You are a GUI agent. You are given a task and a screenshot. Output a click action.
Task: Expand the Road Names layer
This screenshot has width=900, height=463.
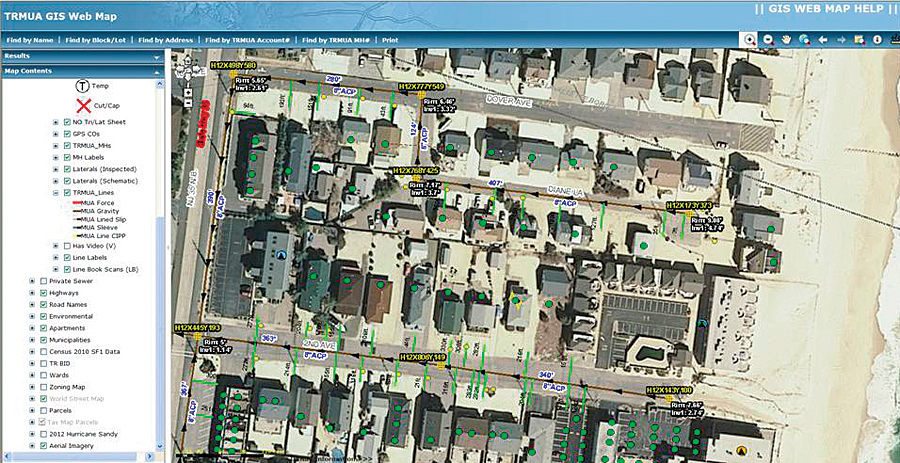[x=32, y=305]
